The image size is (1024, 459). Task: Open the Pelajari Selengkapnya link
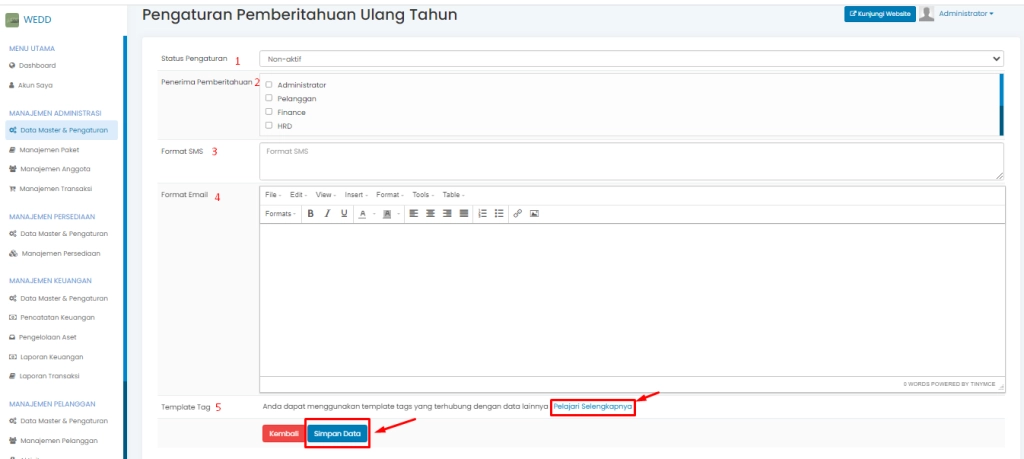coord(593,407)
